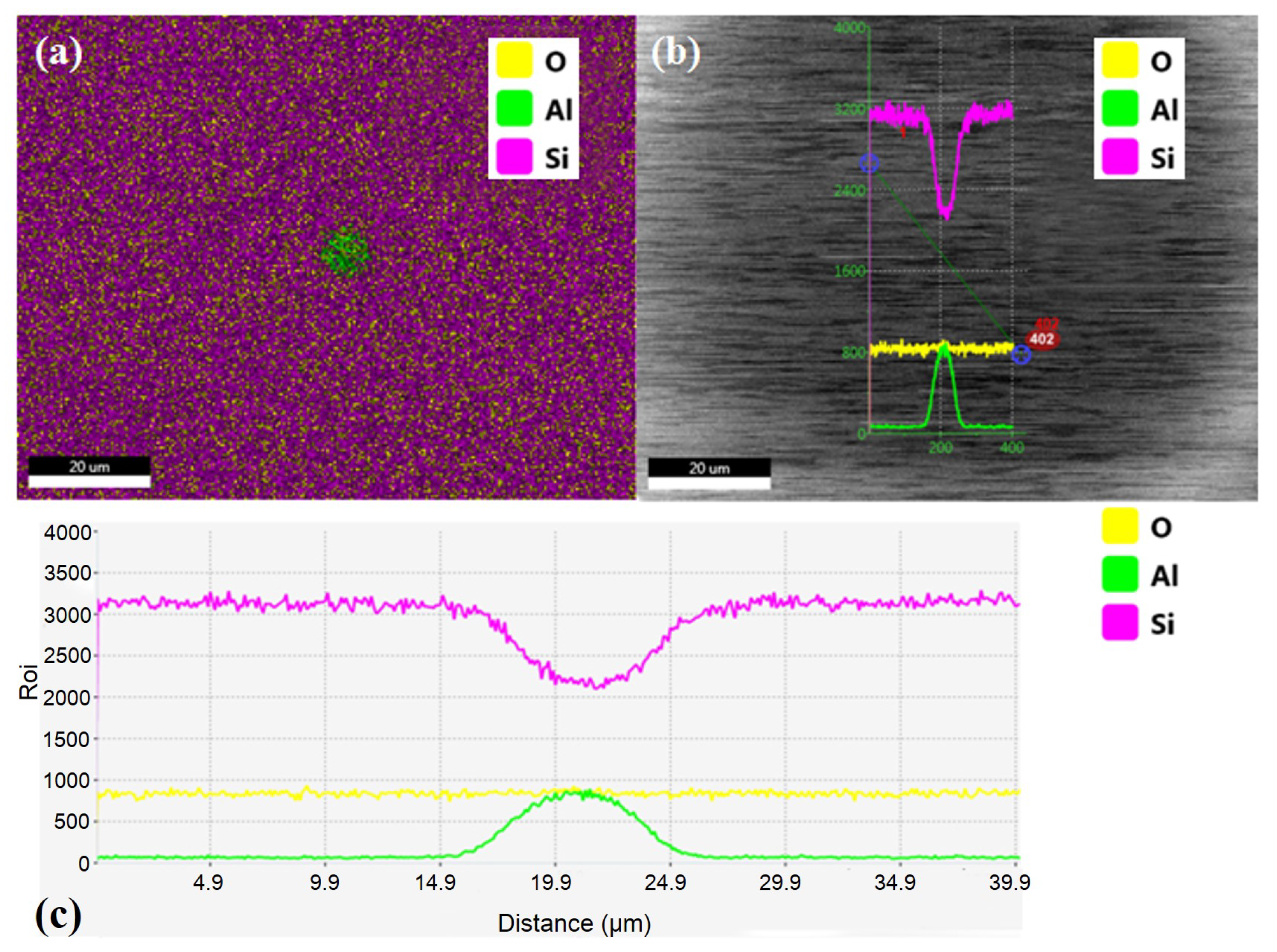The width and height of the screenshot is (1277, 952).
Task: Click the red 402 marker label
Action: (1042, 339)
